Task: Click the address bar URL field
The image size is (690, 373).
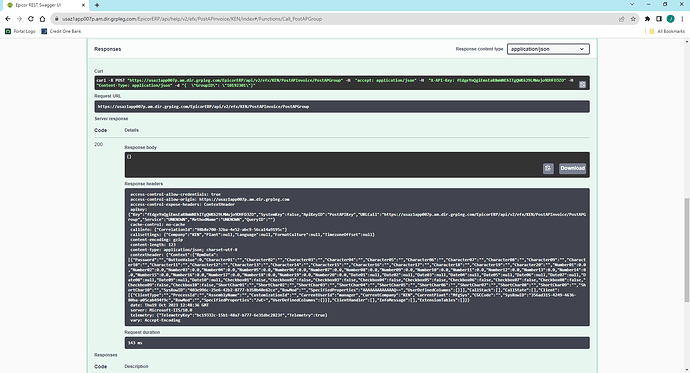Action: click(x=334, y=19)
